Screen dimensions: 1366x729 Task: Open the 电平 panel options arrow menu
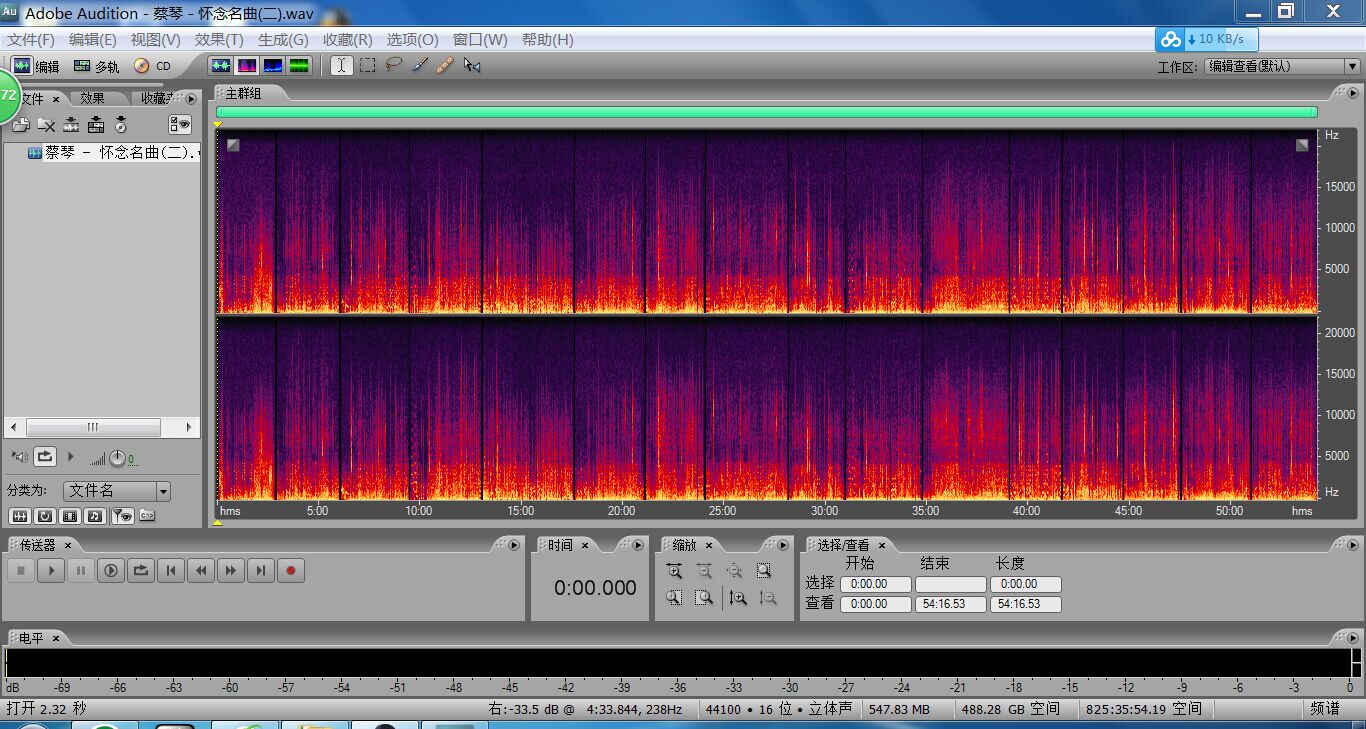1353,638
